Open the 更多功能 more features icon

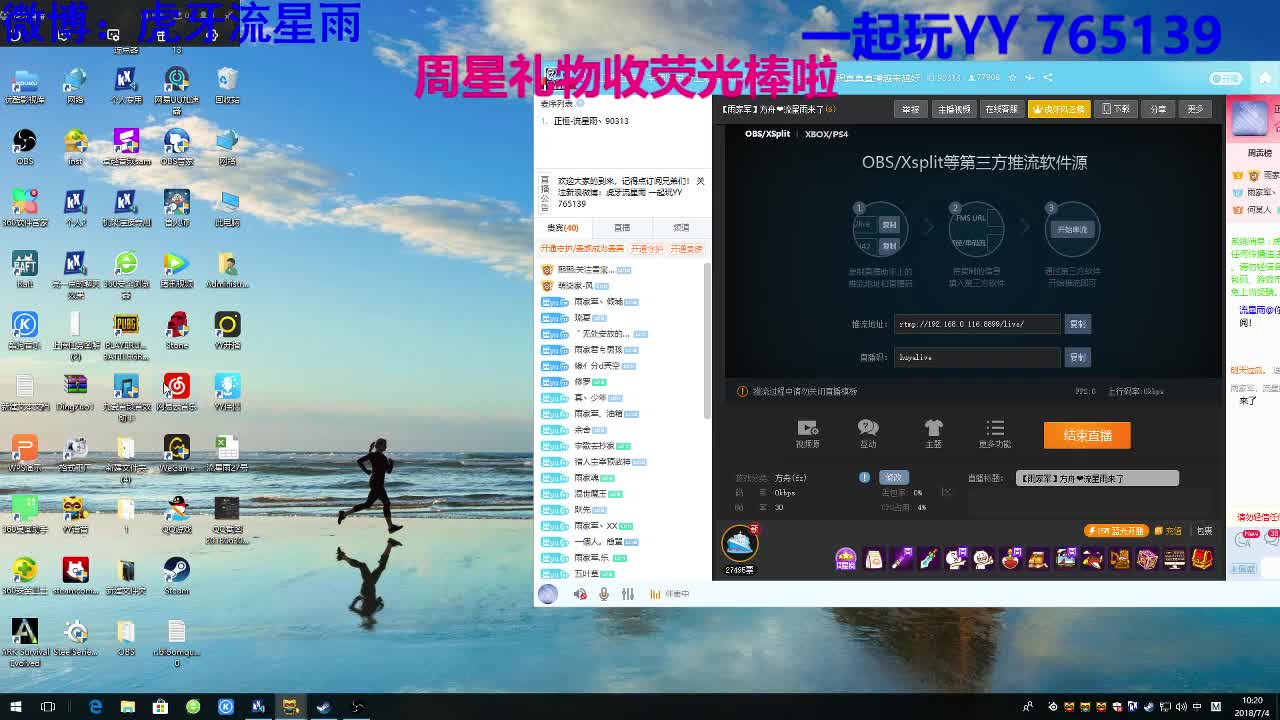994,430
